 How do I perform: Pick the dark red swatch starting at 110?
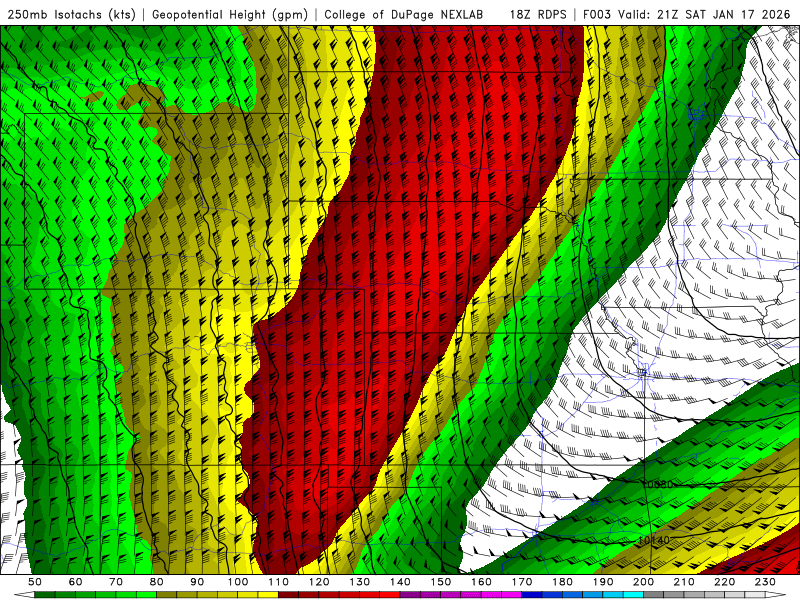pyautogui.click(x=289, y=595)
